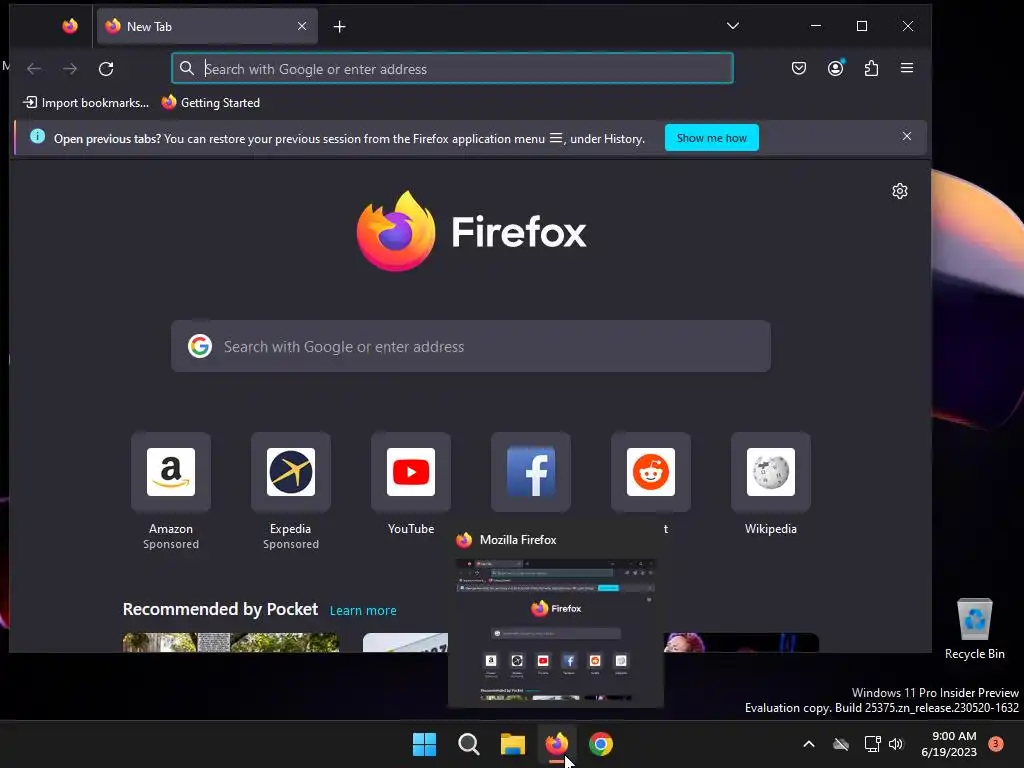Open the Extensions puzzle icon
This screenshot has height=768, width=1024.
click(x=871, y=68)
